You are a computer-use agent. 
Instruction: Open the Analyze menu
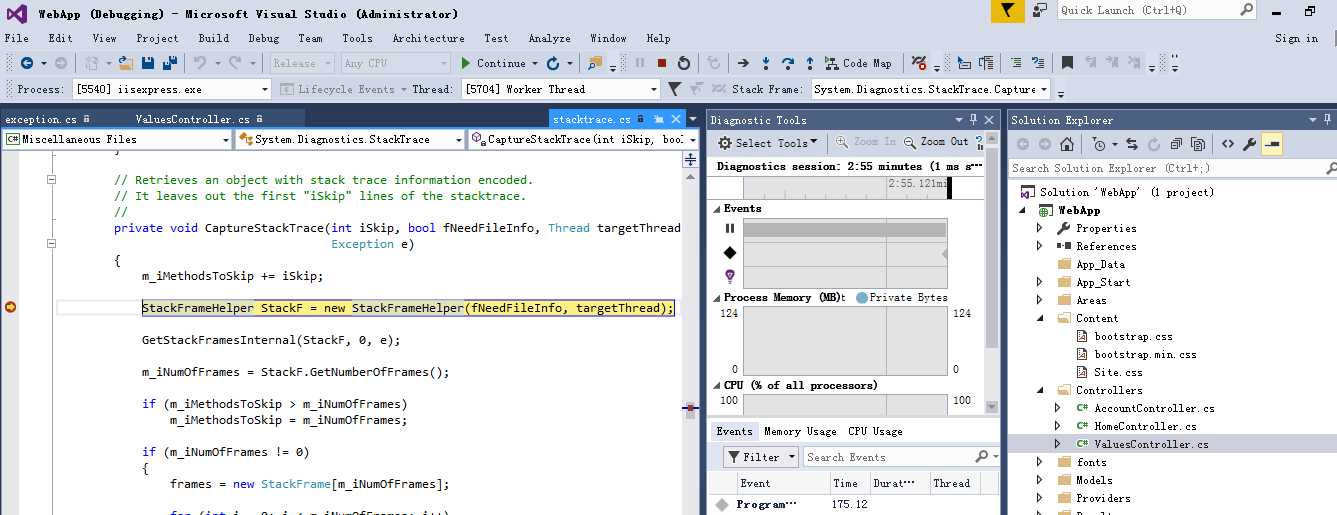(x=549, y=38)
